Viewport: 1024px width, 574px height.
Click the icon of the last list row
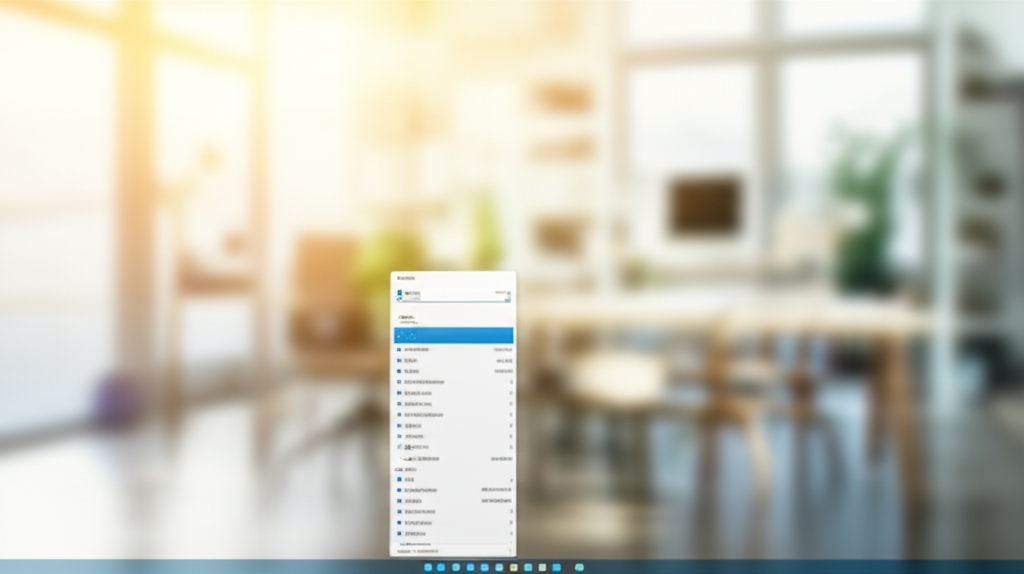400,534
